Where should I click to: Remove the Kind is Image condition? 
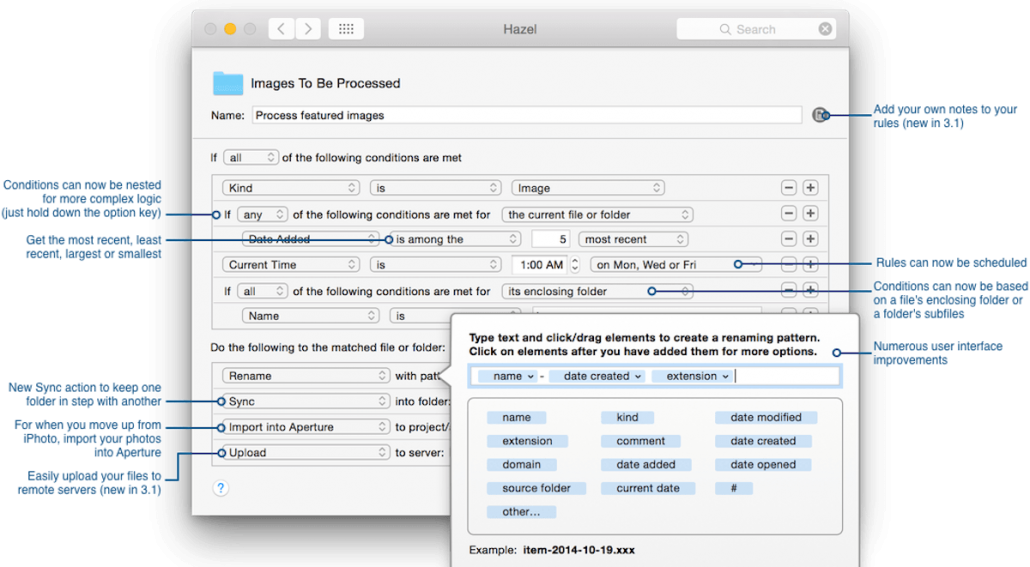[788, 188]
